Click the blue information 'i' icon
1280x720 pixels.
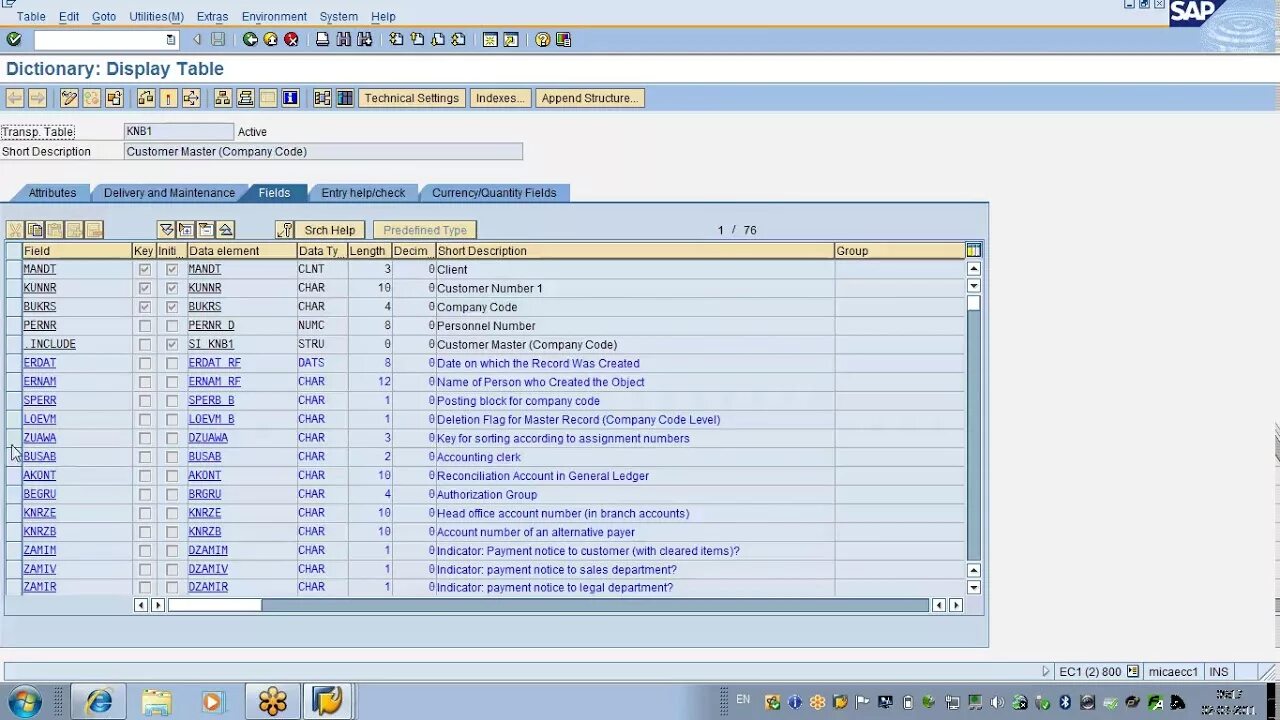pos(290,98)
